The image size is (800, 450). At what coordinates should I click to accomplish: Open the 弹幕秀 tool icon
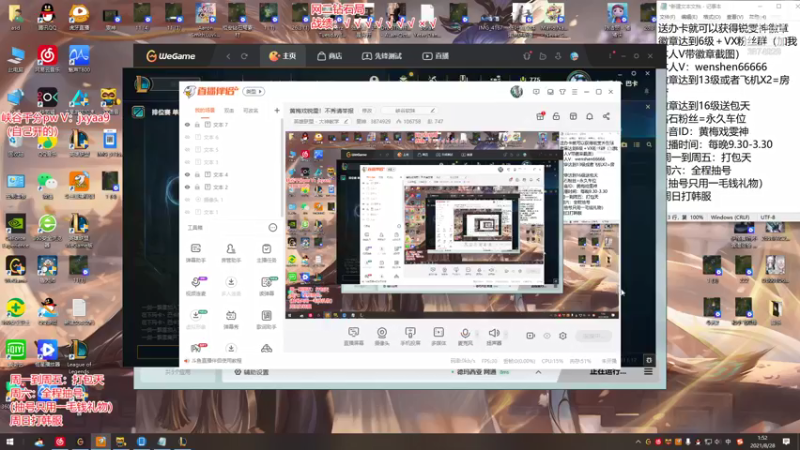(x=231, y=319)
